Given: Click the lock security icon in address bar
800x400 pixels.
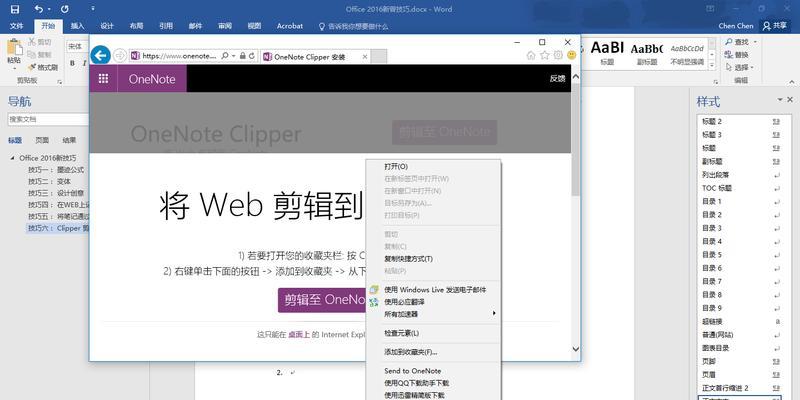Looking at the screenshot, I should click(x=243, y=56).
